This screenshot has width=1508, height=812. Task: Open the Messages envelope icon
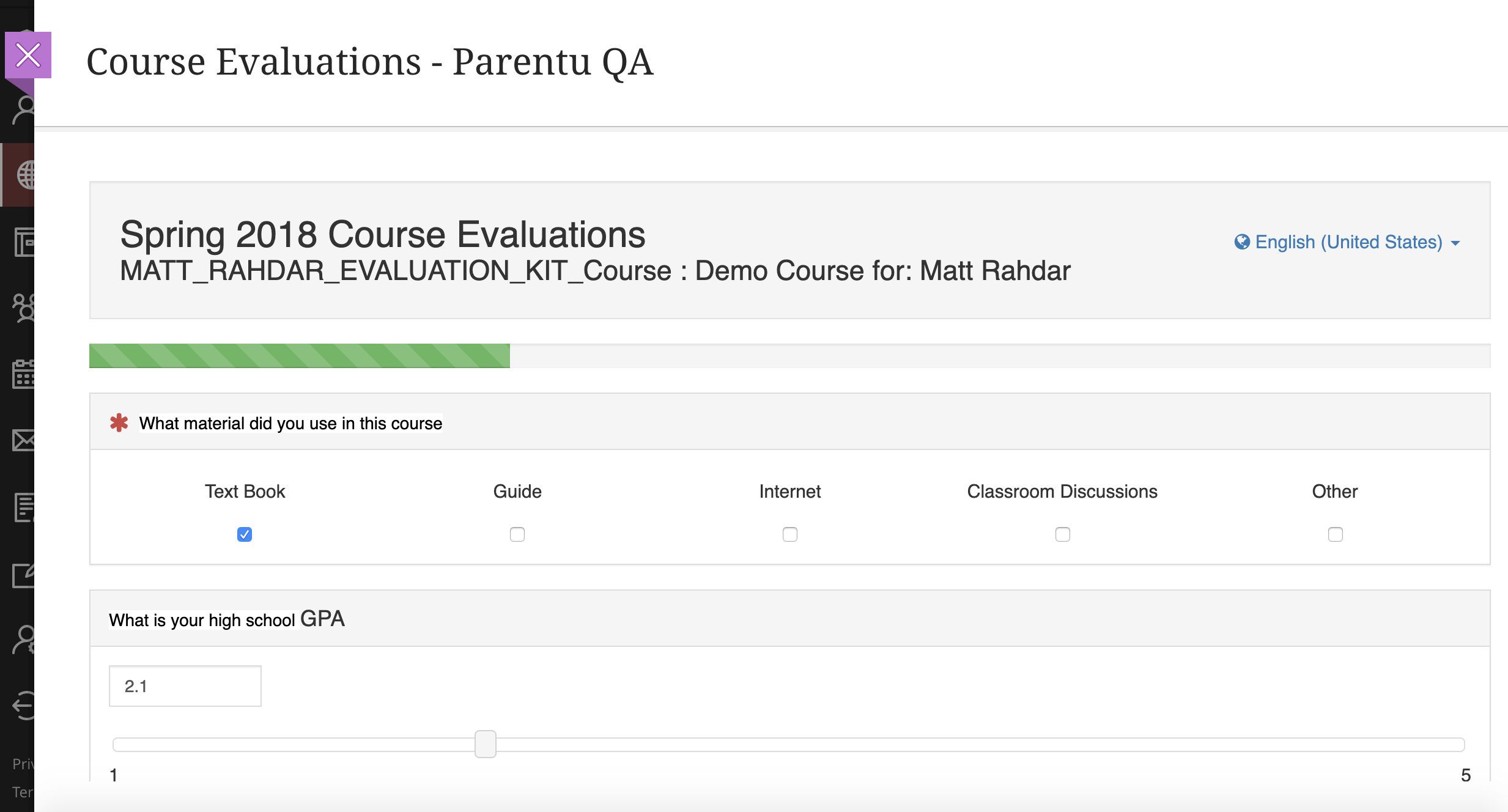(x=24, y=441)
